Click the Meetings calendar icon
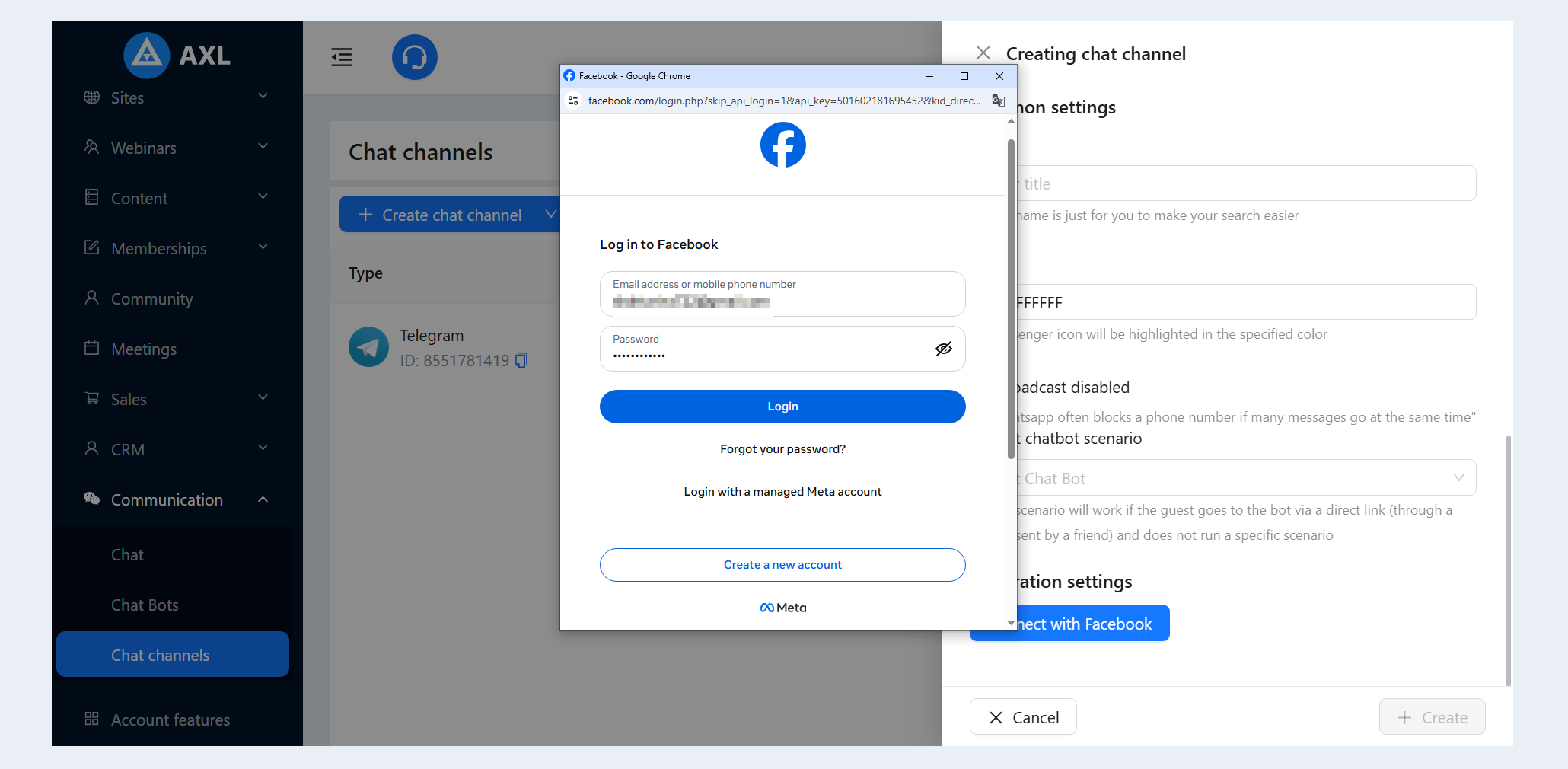The height and width of the screenshot is (769, 1568). [92, 349]
